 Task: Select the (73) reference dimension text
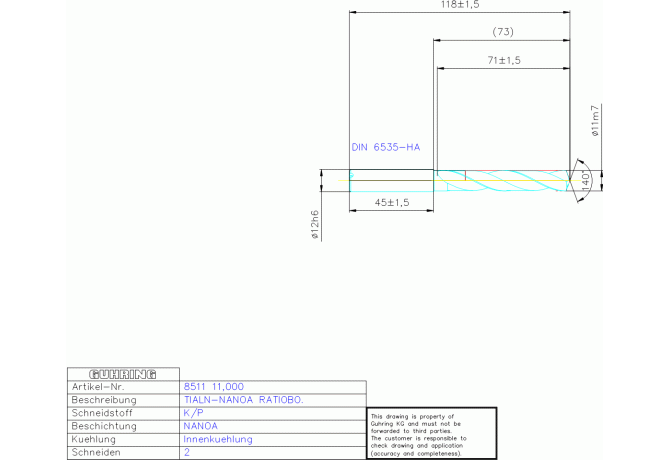tap(503, 32)
